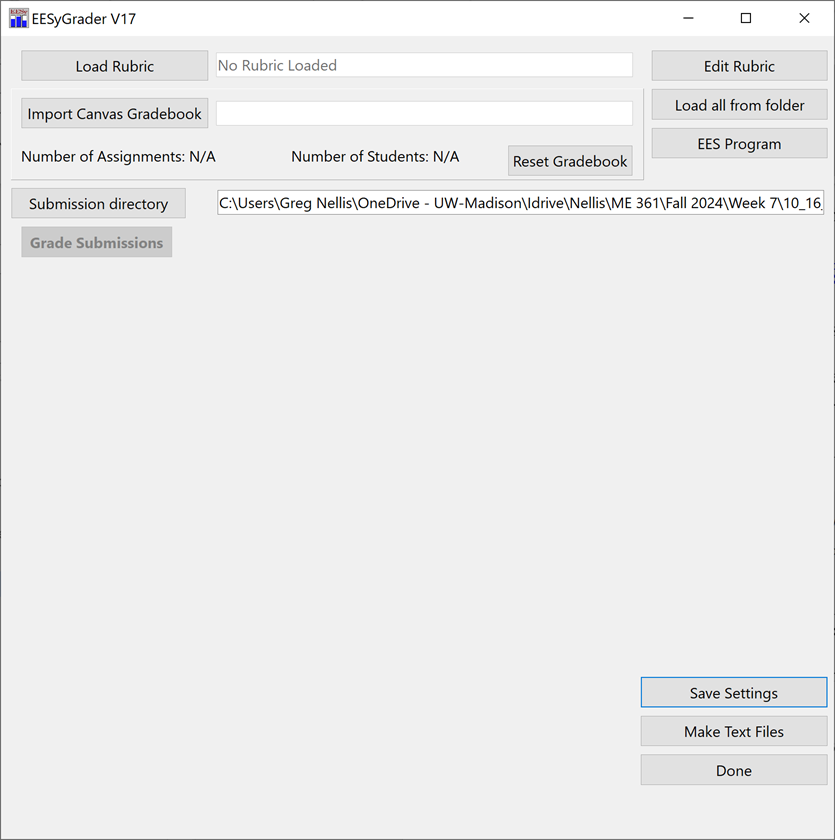Click Load all from folder

tap(739, 105)
